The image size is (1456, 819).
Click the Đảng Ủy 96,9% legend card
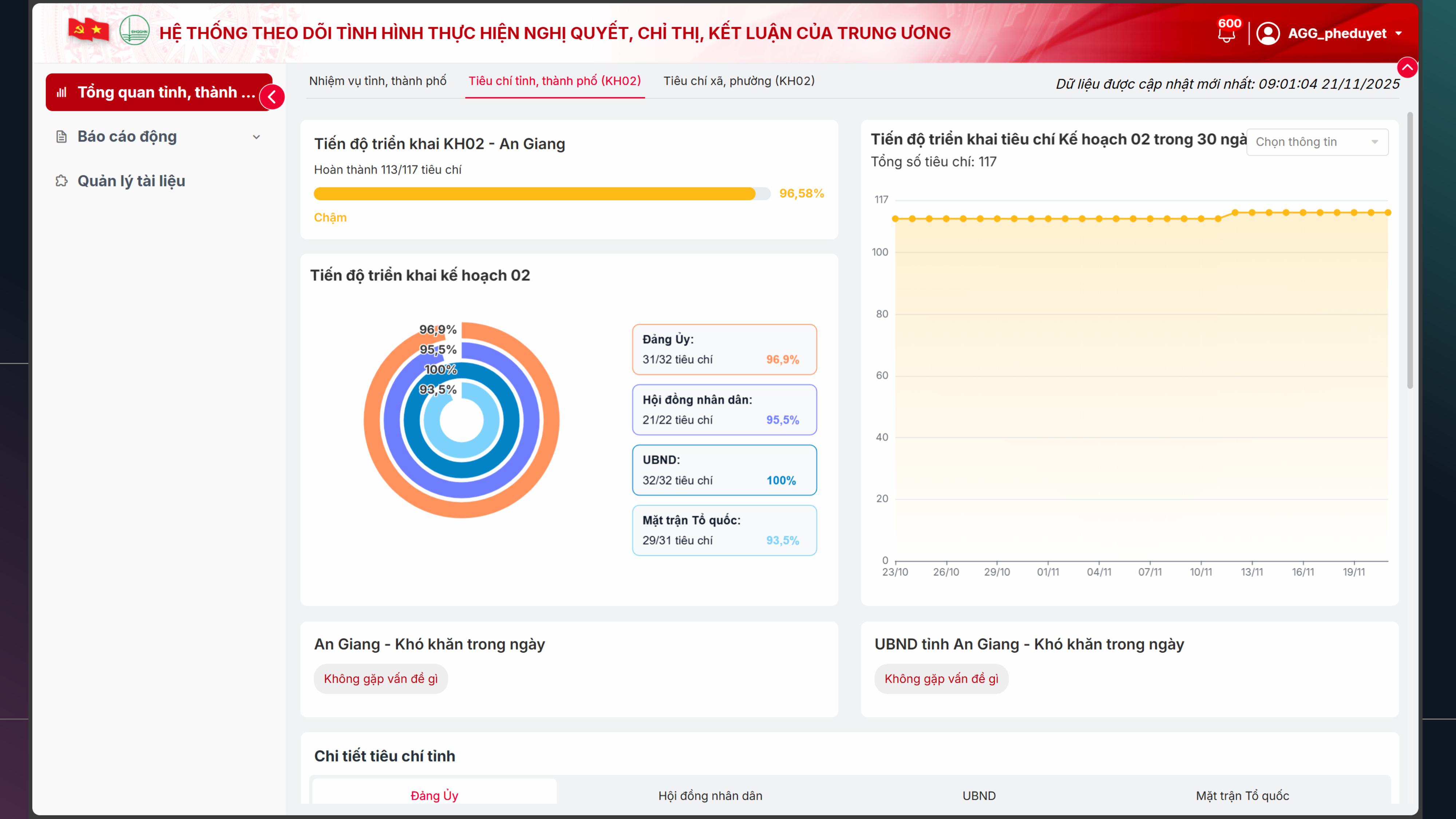(724, 349)
